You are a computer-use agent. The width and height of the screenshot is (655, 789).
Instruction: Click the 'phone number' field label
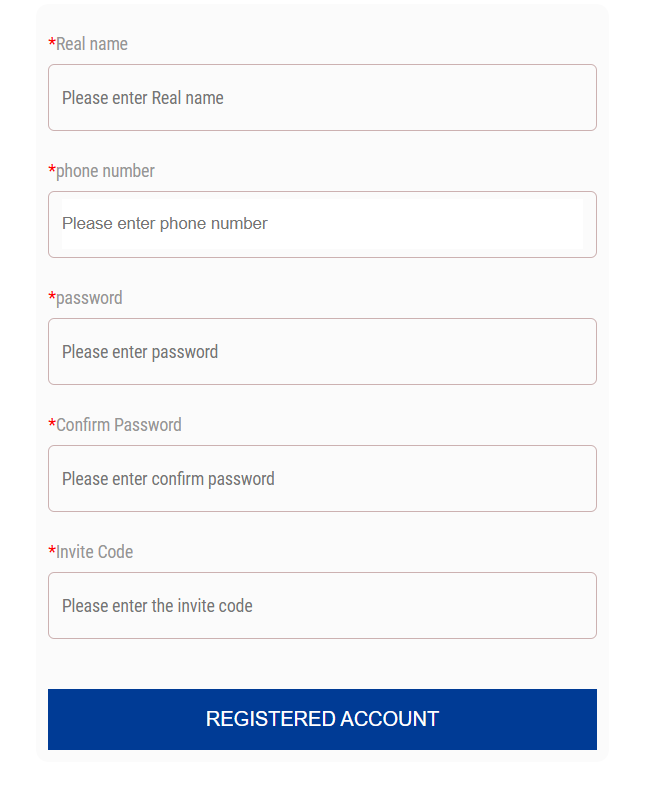pyautogui.click(x=105, y=171)
